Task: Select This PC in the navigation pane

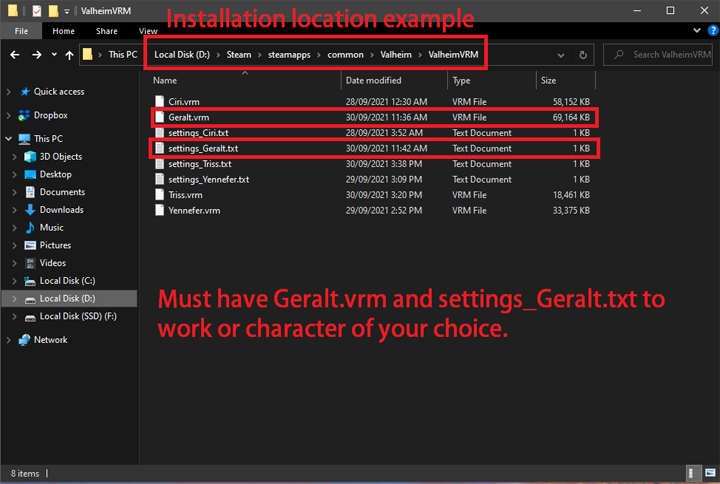Action: tap(48, 138)
